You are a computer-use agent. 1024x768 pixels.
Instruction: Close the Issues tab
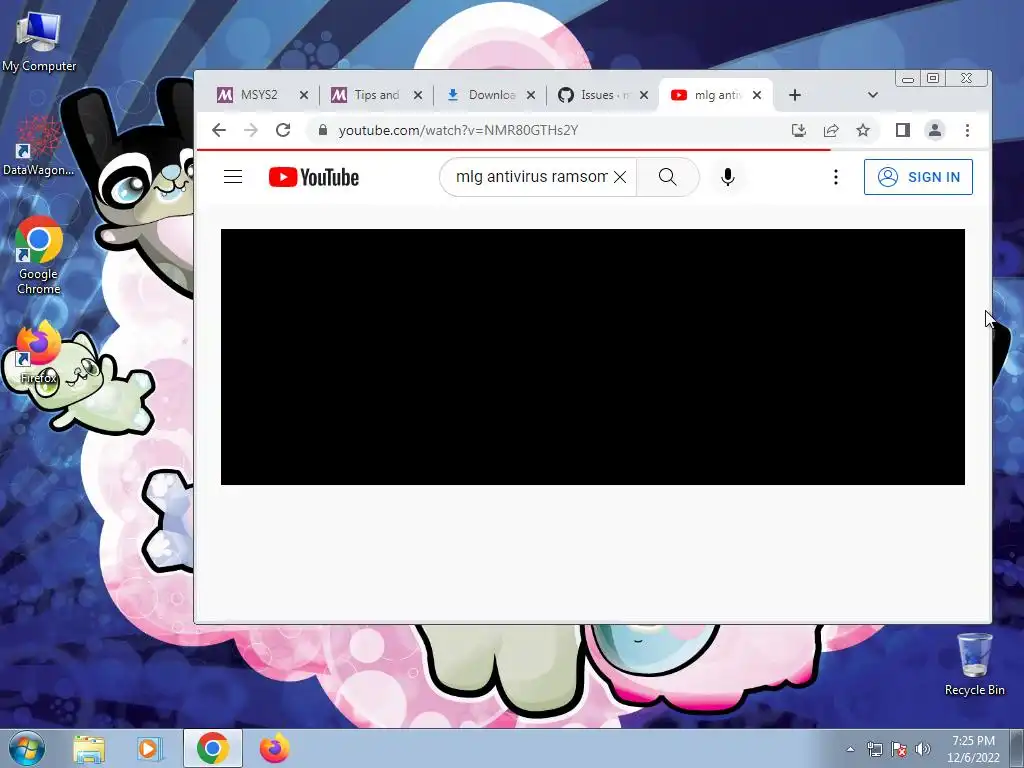coord(644,95)
